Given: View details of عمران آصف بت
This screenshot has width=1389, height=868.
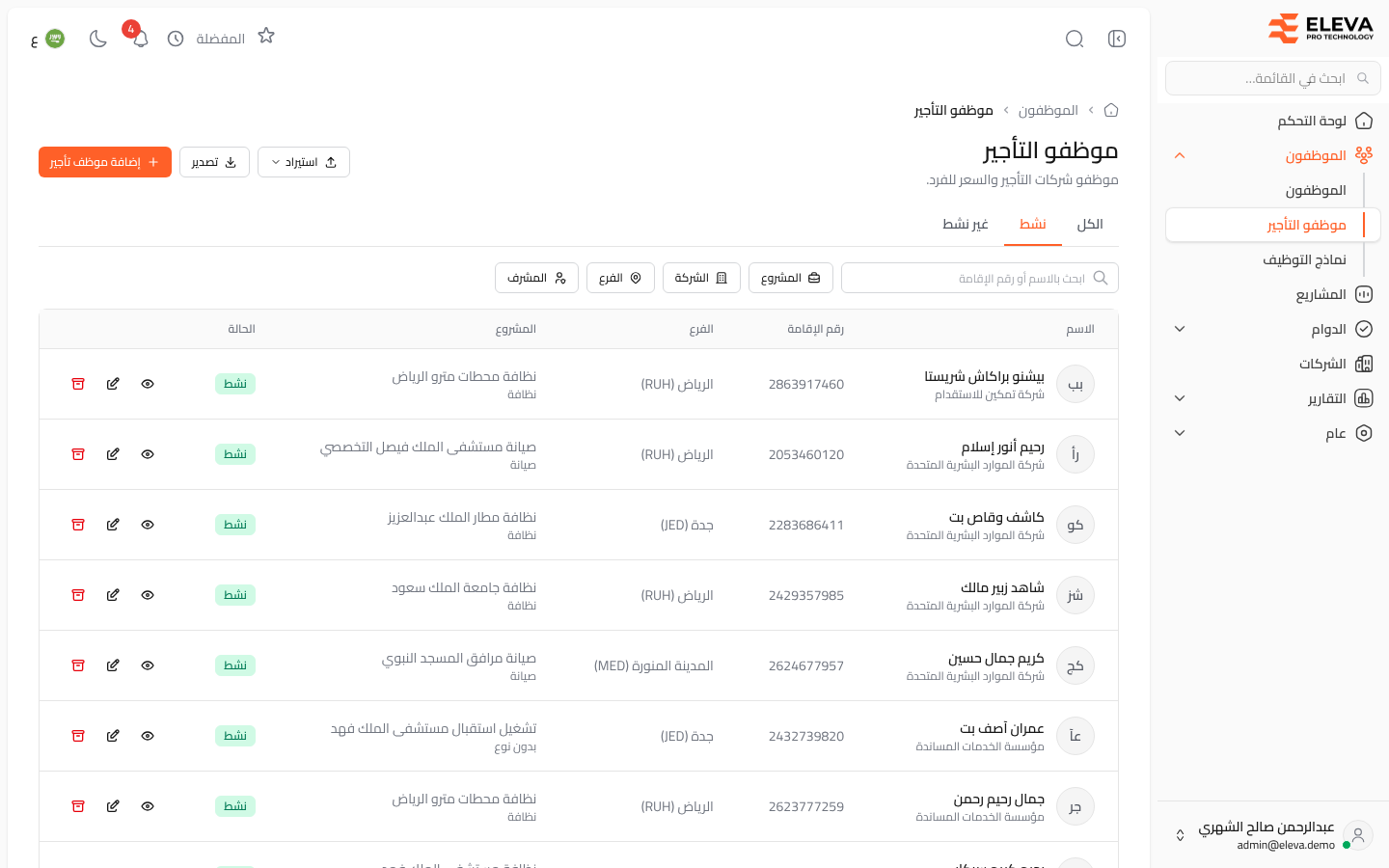Looking at the screenshot, I should [x=148, y=736].
